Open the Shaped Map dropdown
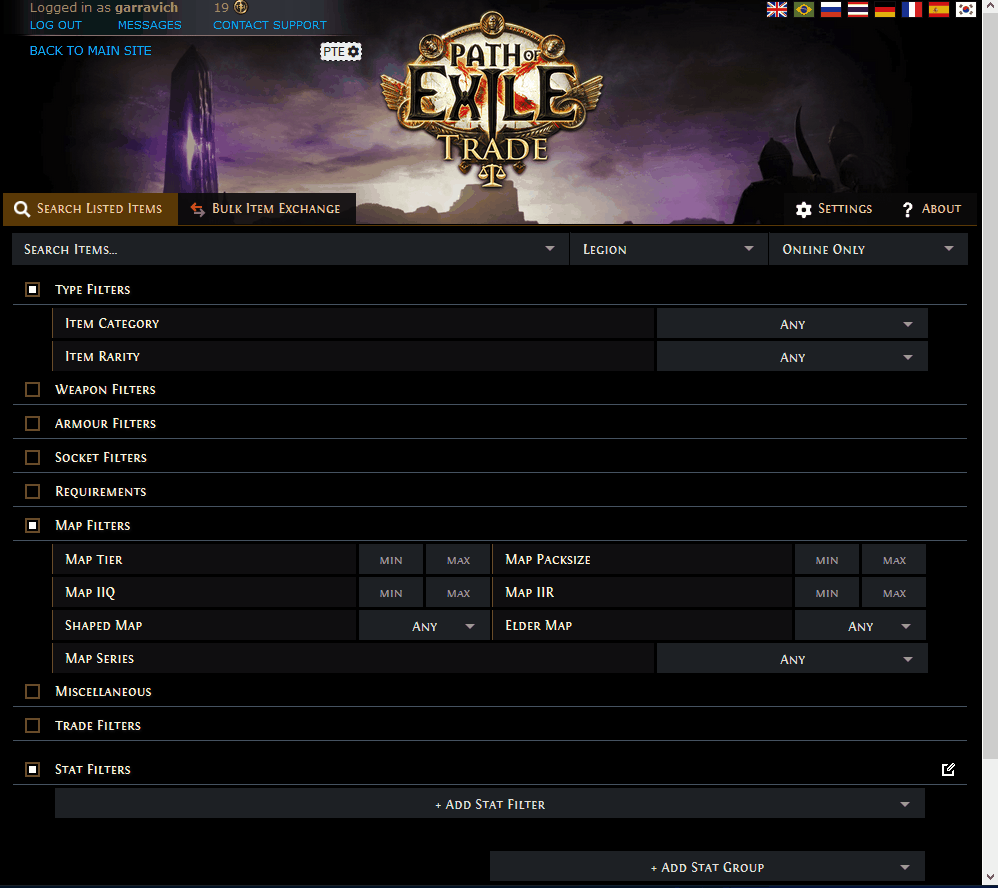 [425, 626]
